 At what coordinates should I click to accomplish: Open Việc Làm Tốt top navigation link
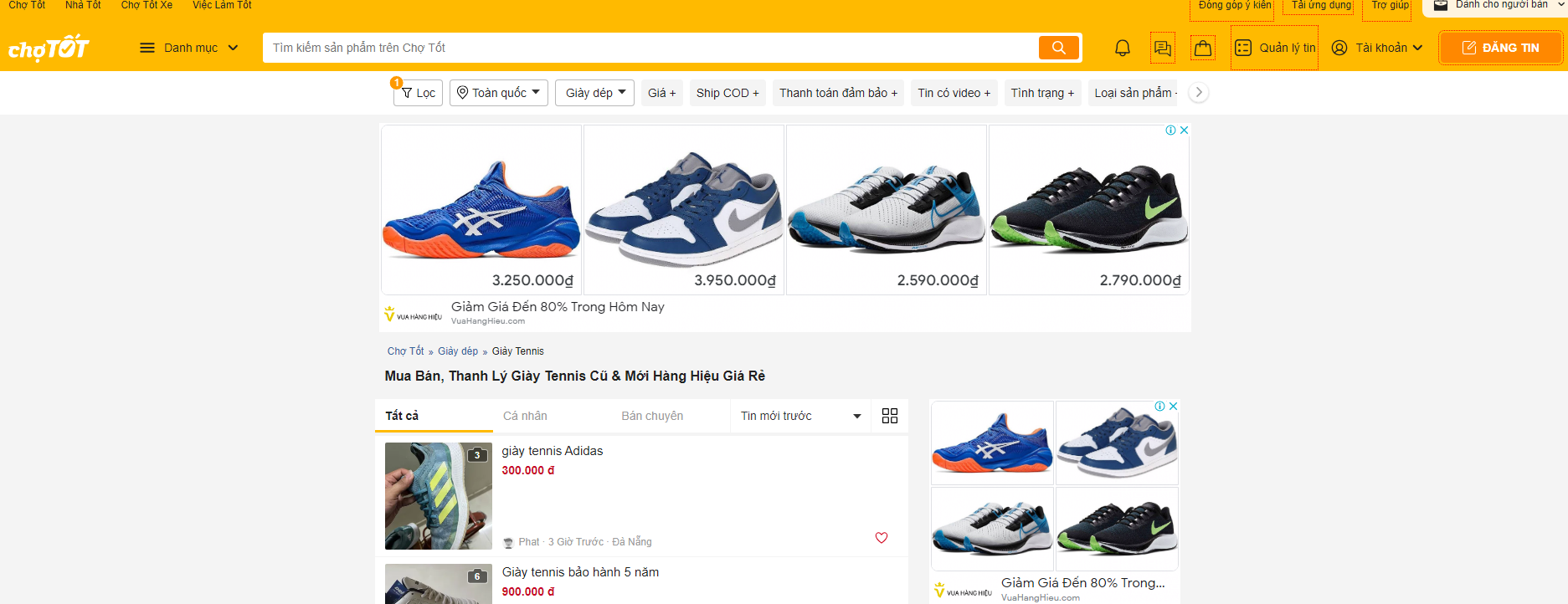coord(222,5)
